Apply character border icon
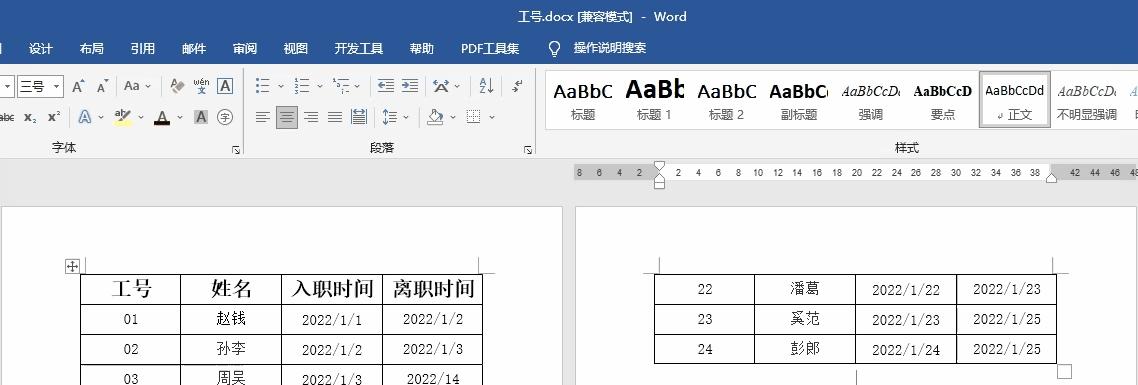The height and width of the screenshot is (385, 1138). tap(225, 86)
